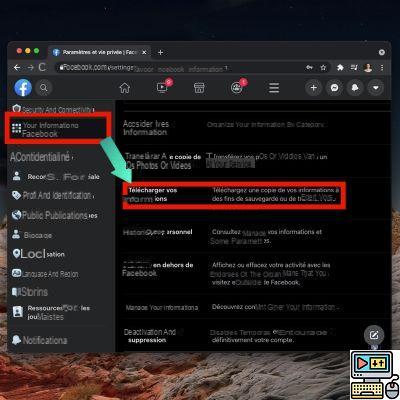Open Télécharger vos informations row
This screenshot has width=400, height=400.
234,195
